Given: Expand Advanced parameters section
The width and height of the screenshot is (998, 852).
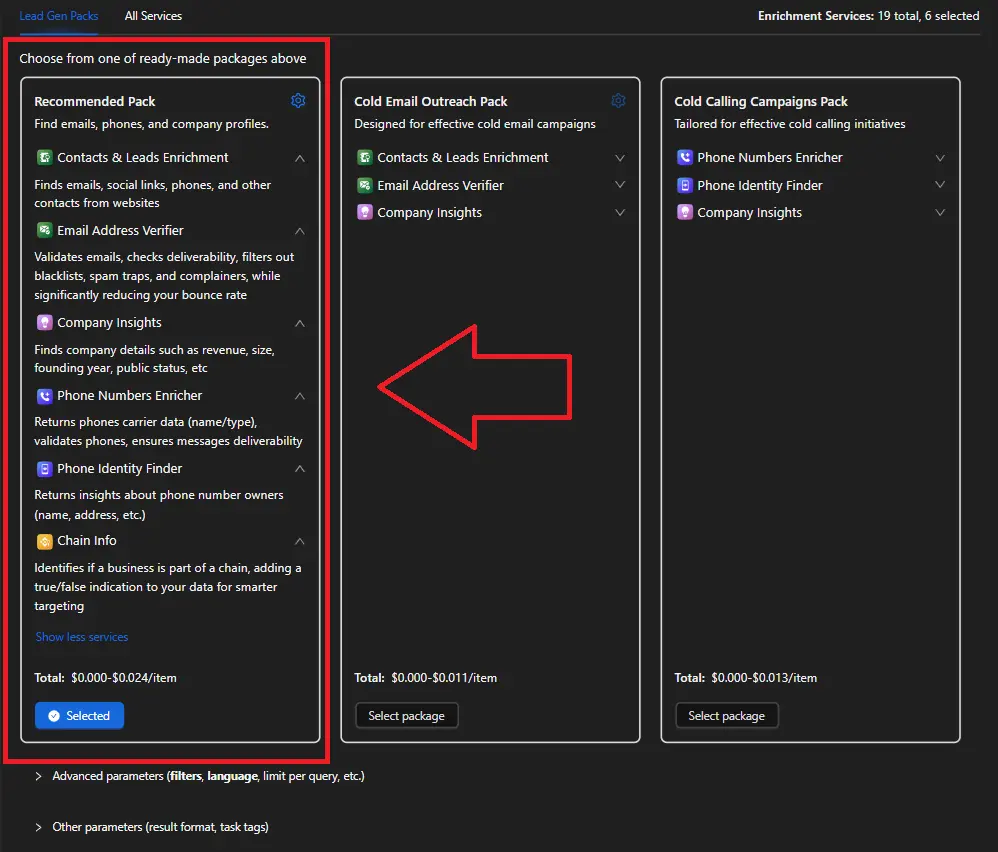Looking at the screenshot, I should [39, 776].
